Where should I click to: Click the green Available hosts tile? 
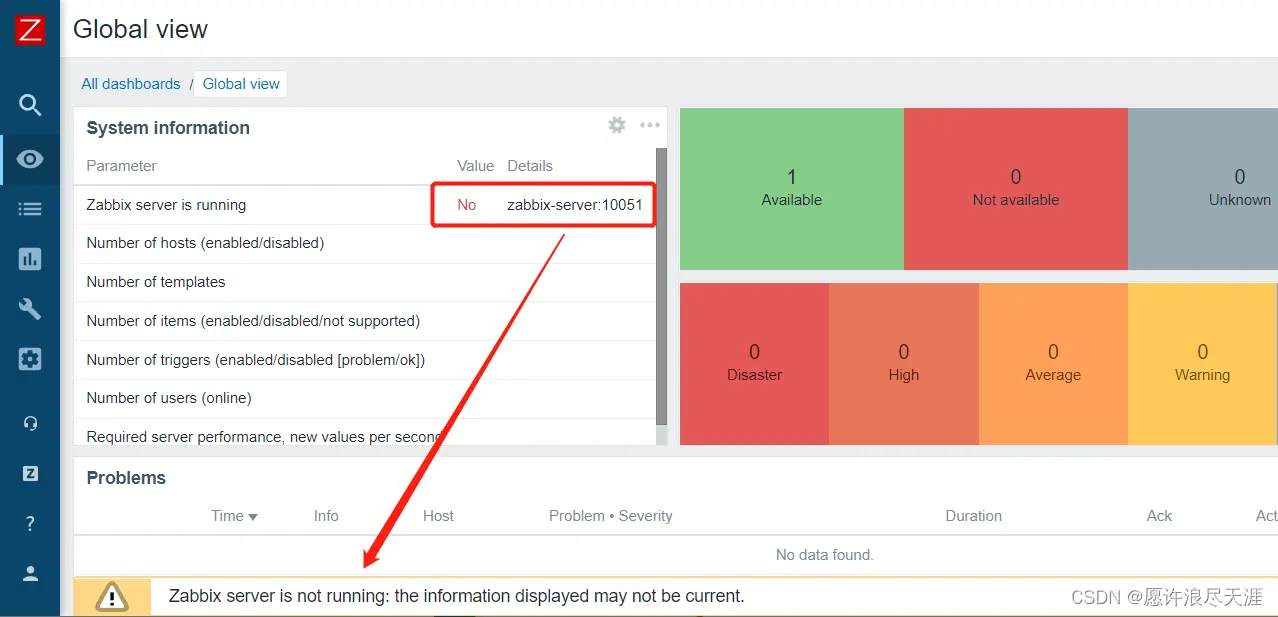[x=791, y=188]
